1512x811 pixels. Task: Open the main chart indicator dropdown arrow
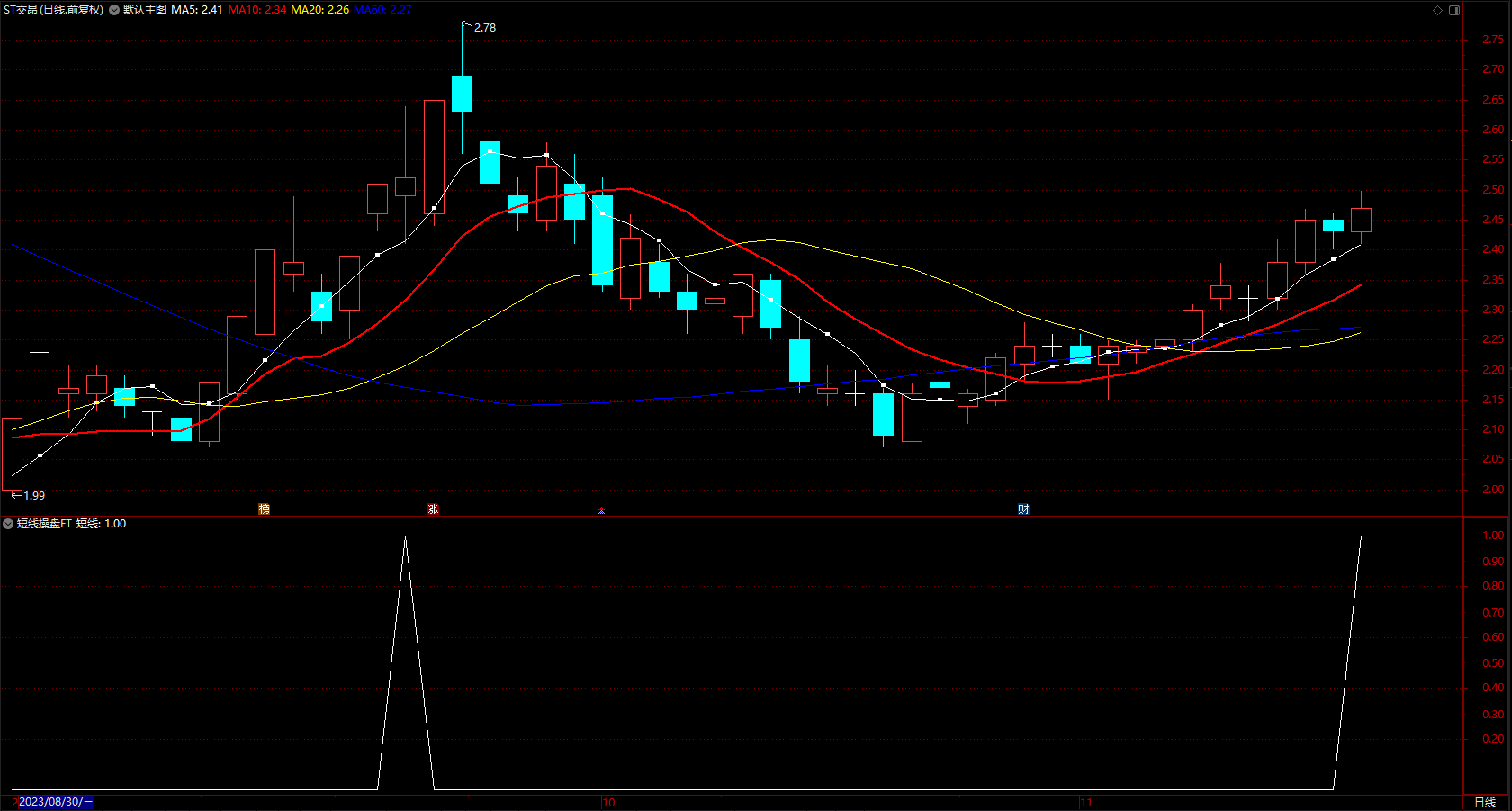coord(114,10)
